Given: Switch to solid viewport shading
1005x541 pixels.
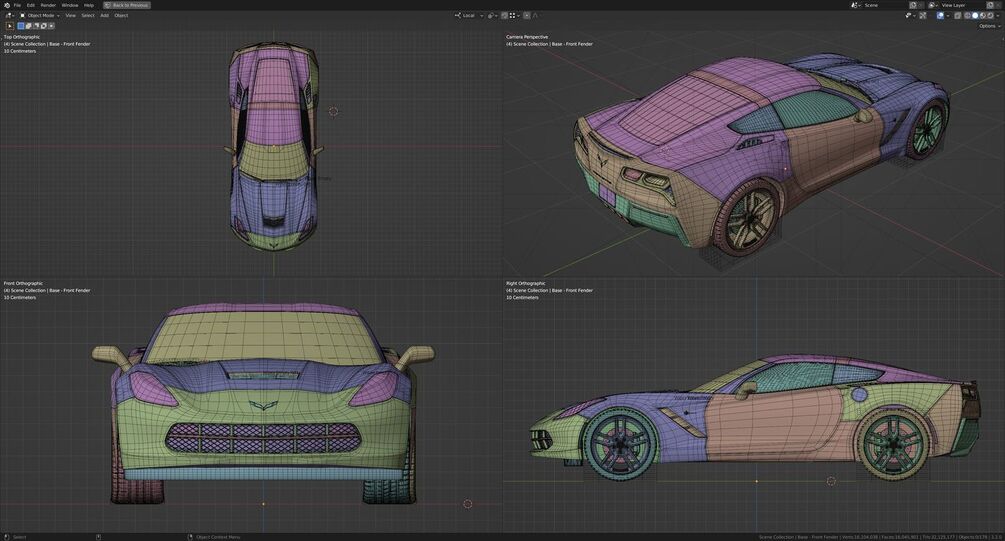Looking at the screenshot, I should (976, 15).
